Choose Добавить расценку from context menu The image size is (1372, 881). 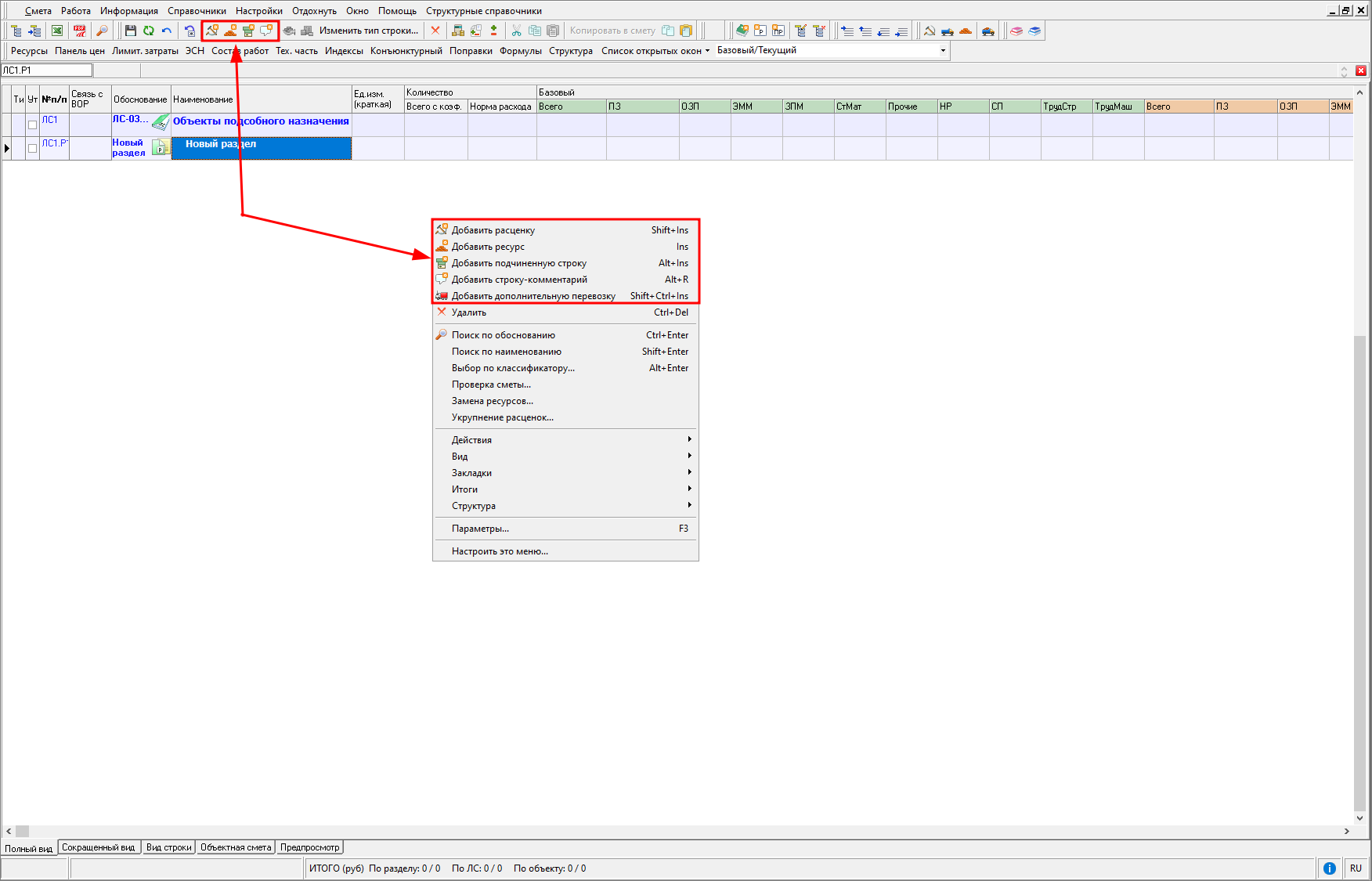pyautogui.click(x=493, y=230)
